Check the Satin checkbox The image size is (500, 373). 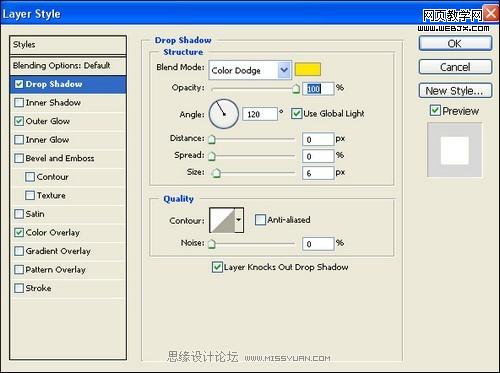pyautogui.click(x=19, y=214)
